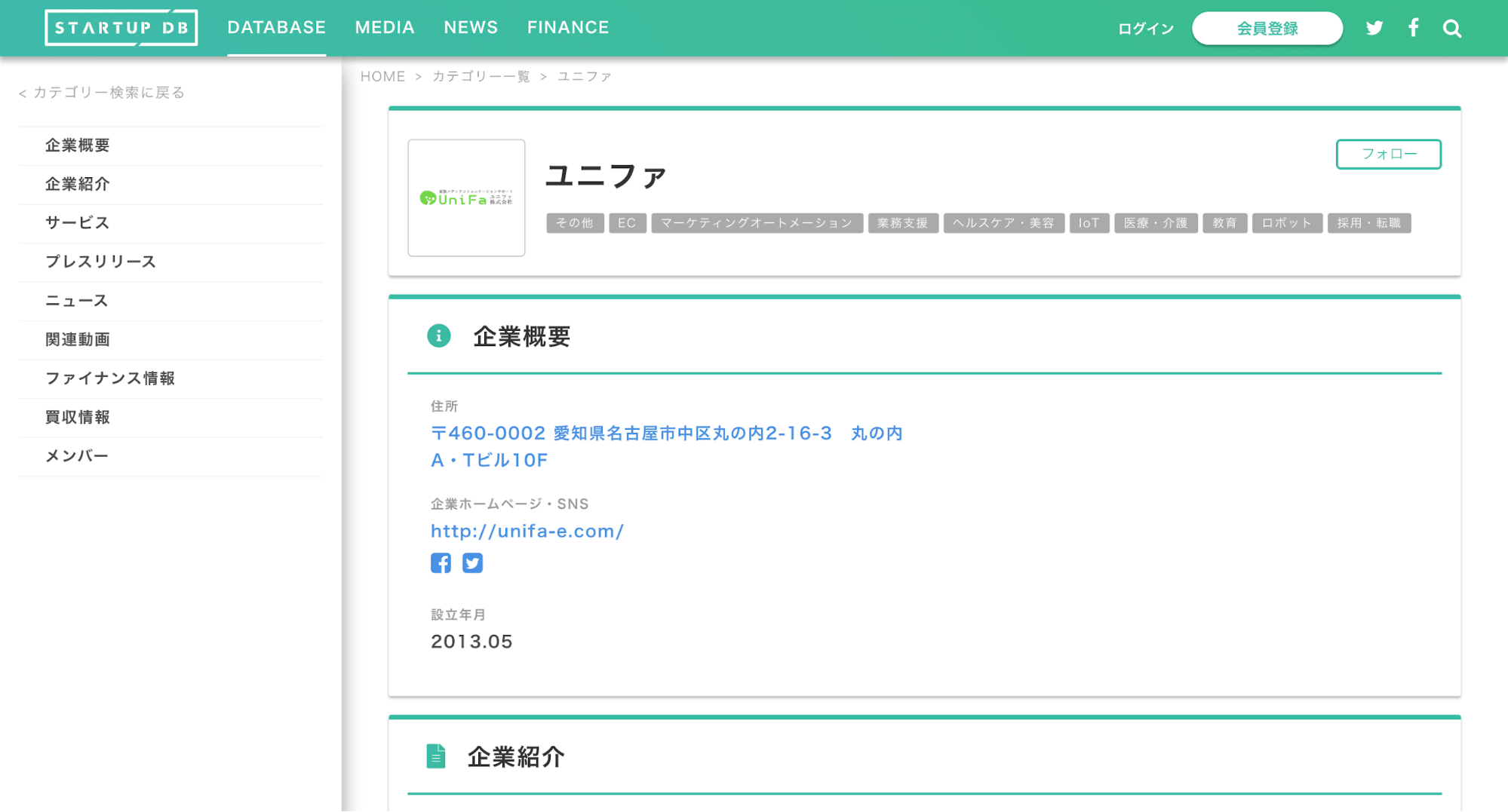The height and width of the screenshot is (812, 1508).
Task: Select プレスリリース in the sidebar
Action: [x=170, y=262]
